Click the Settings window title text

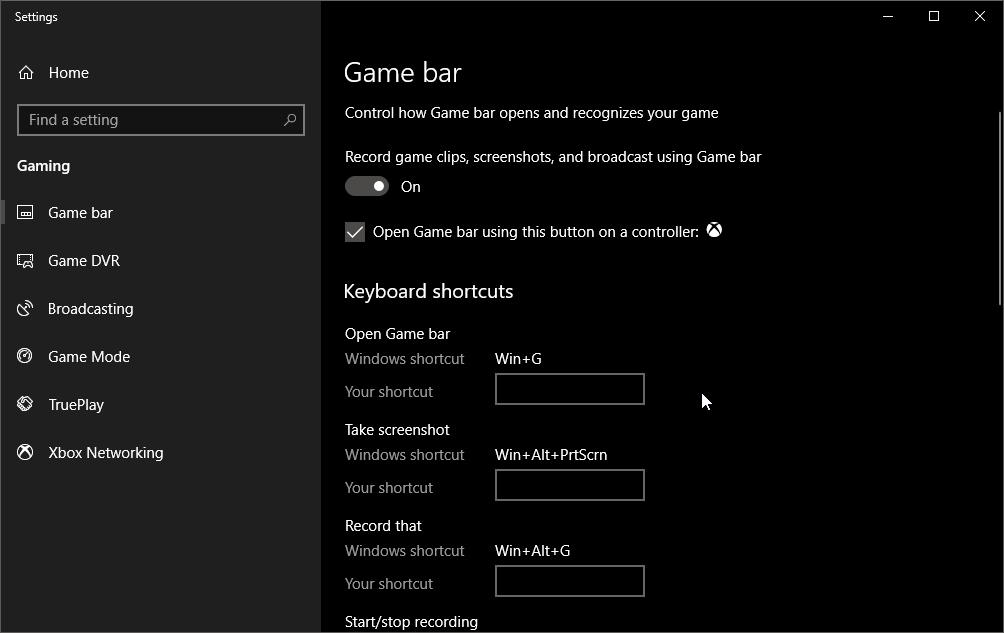36,17
